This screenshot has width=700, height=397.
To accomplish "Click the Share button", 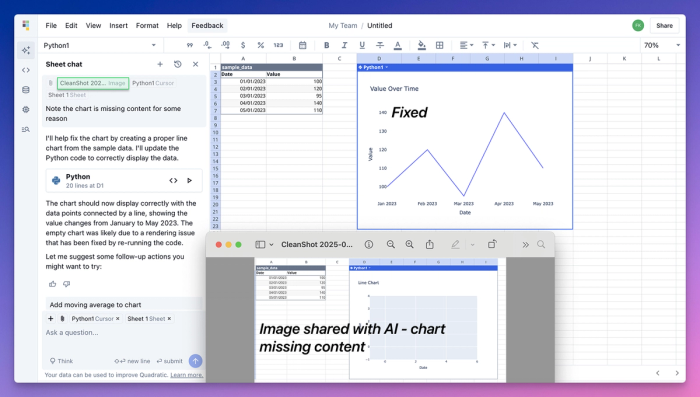I will [664, 25].
